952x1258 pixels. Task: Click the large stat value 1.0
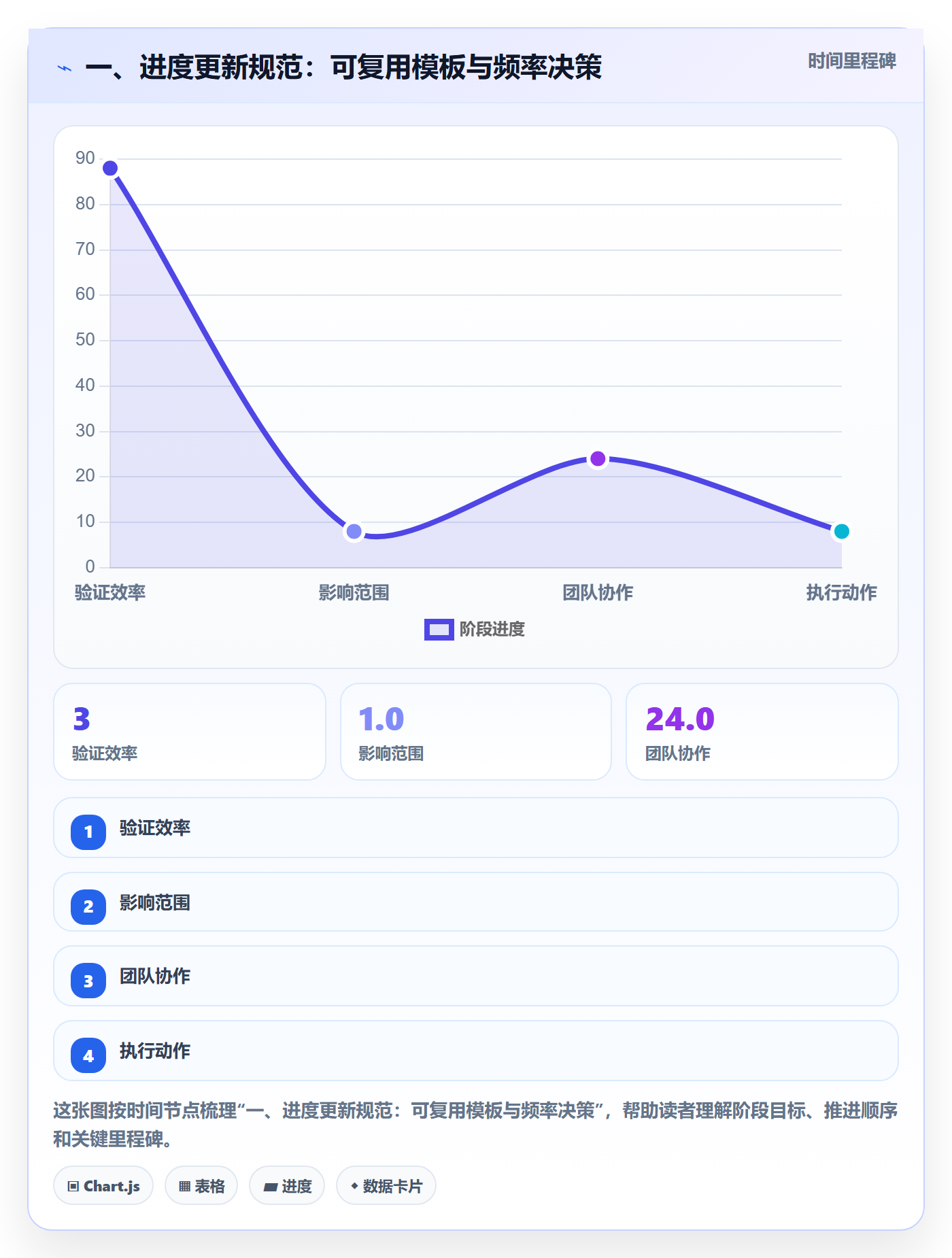coord(381,719)
